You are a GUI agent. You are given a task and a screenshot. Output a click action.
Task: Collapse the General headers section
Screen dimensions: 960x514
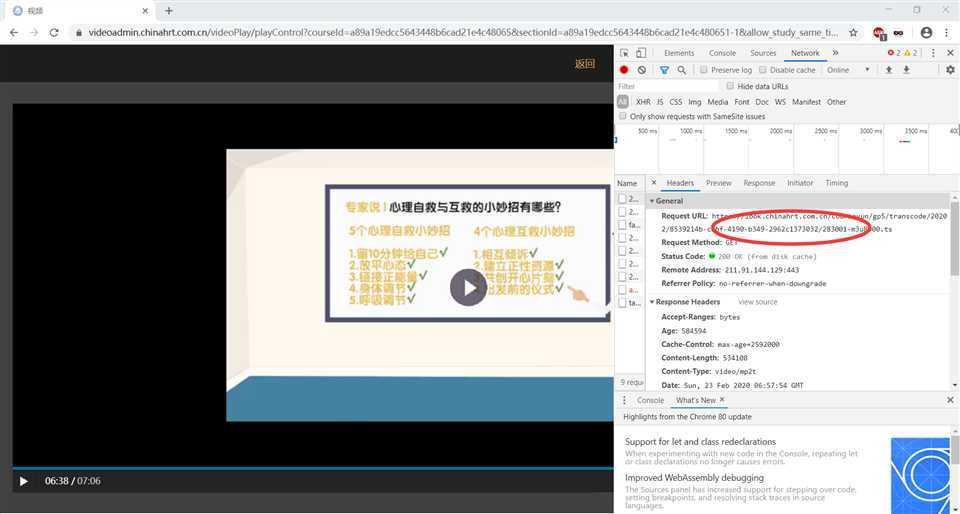click(653, 201)
